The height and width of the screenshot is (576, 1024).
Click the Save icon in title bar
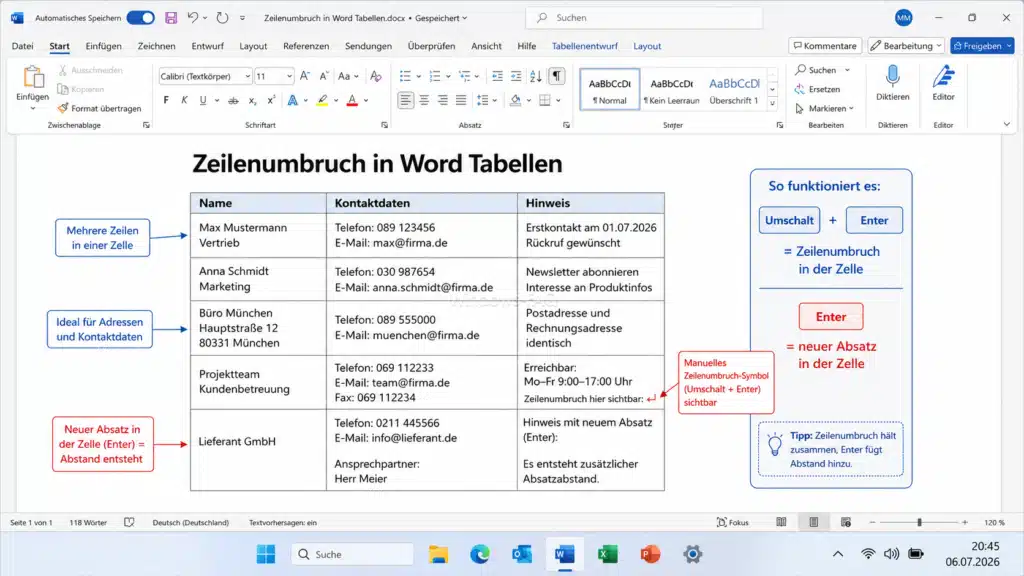click(x=170, y=18)
